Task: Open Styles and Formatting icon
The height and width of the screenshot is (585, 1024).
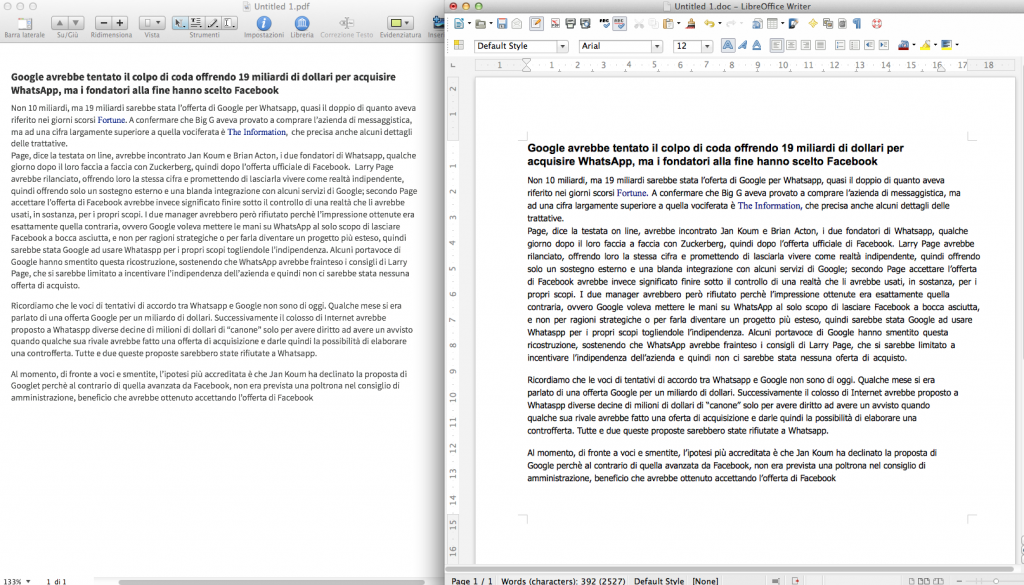Action: tap(459, 45)
